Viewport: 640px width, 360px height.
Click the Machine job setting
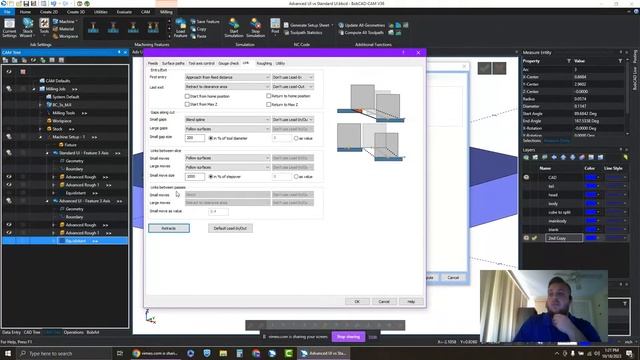tap(65, 21)
